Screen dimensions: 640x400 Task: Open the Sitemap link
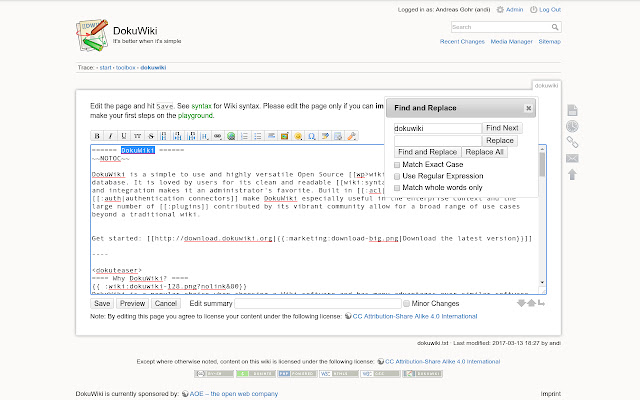coord(549,42)
